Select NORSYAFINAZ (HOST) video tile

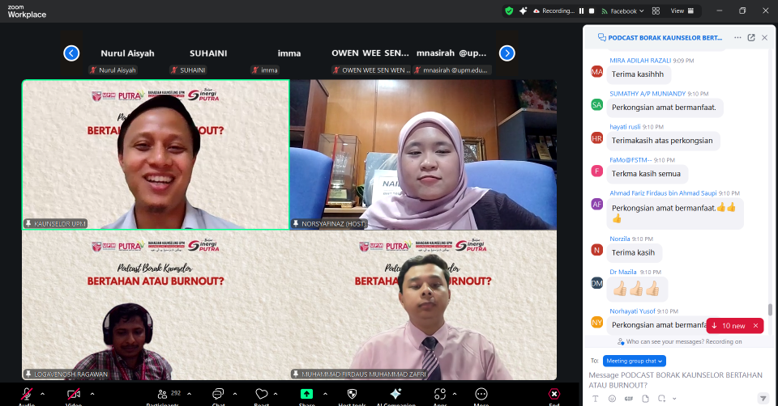(423, 155)
